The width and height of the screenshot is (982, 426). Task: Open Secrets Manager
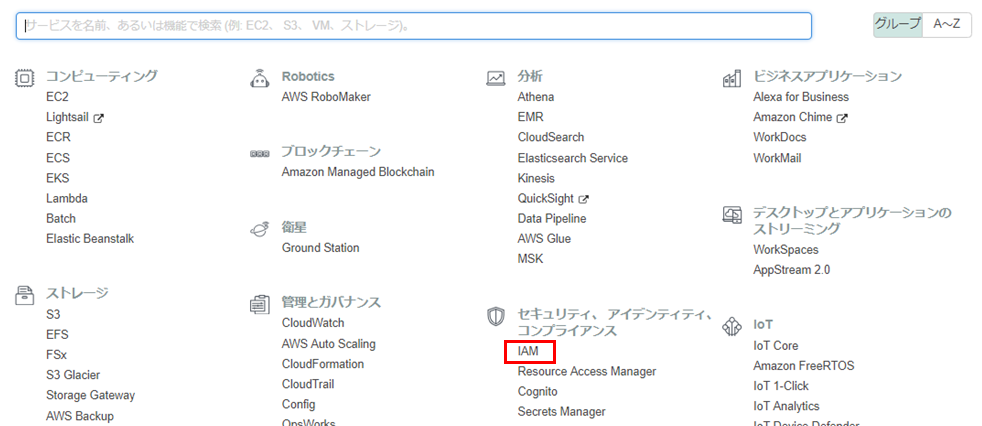click(x=562, y=412)
